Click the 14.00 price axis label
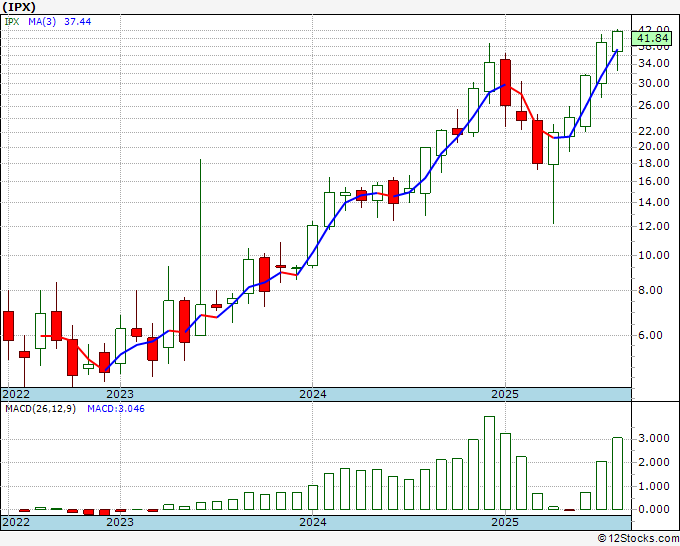This screenshot has height=546, width=680. 655,202
